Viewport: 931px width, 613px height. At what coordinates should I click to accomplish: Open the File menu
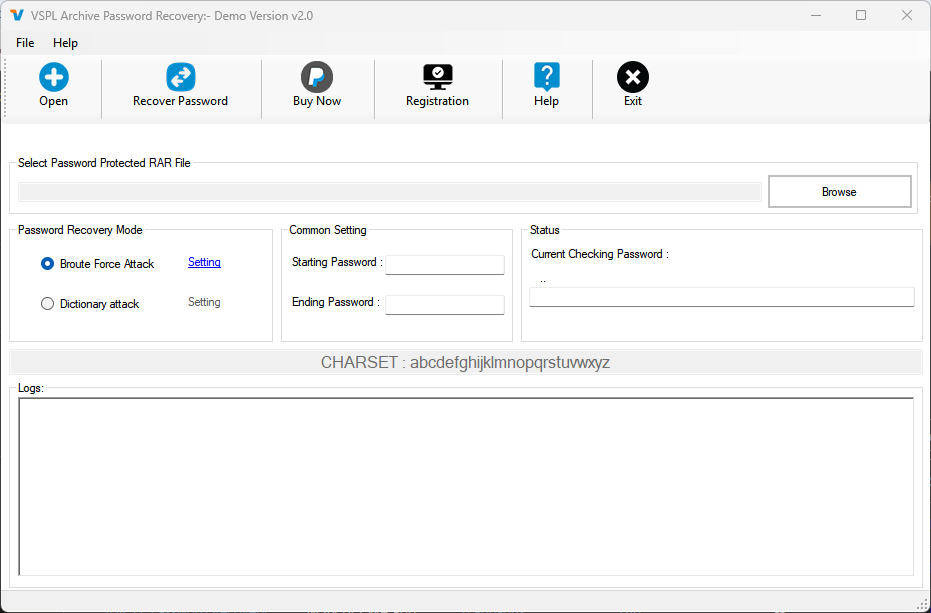pyautogui.click(x=24, y=43)
